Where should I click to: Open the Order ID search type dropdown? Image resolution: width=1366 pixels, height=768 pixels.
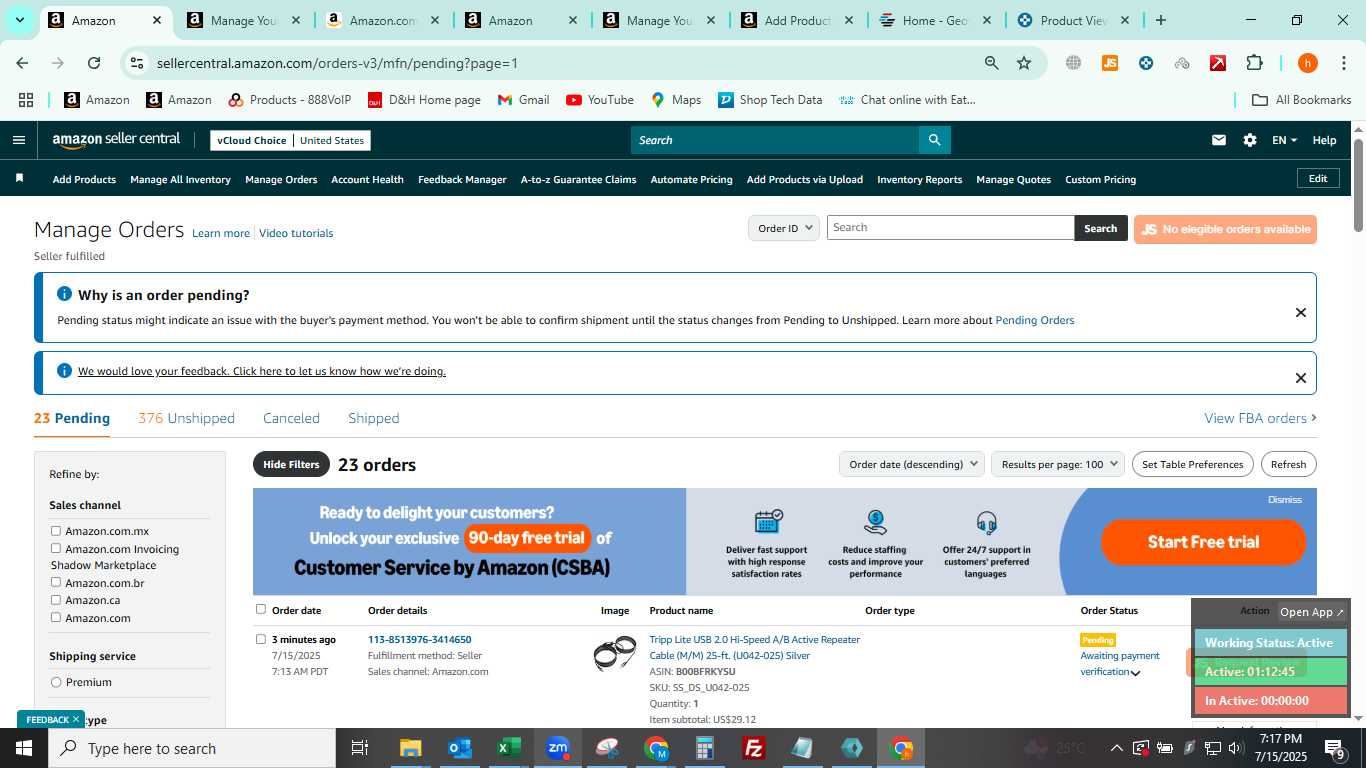tap(784, 228)
